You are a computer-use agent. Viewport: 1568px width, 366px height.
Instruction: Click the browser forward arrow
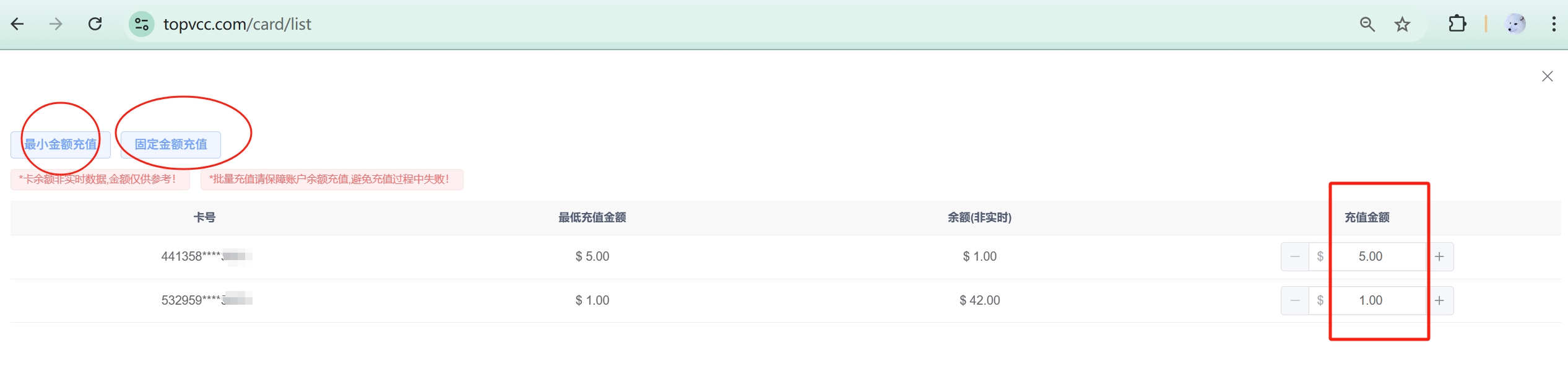tap(56, 24)
